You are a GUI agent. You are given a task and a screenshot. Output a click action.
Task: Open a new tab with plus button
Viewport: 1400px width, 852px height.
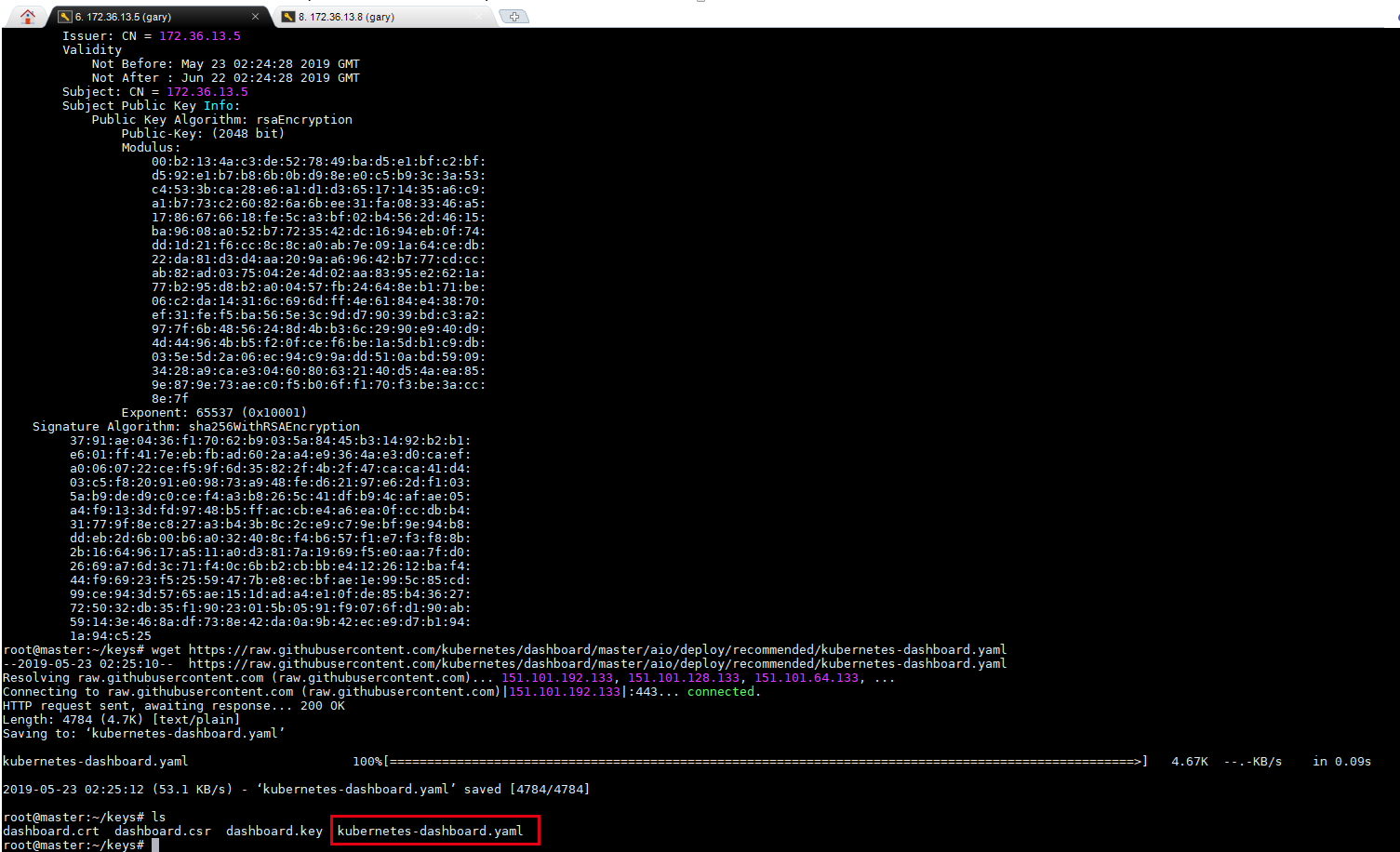tap(513, 17)
